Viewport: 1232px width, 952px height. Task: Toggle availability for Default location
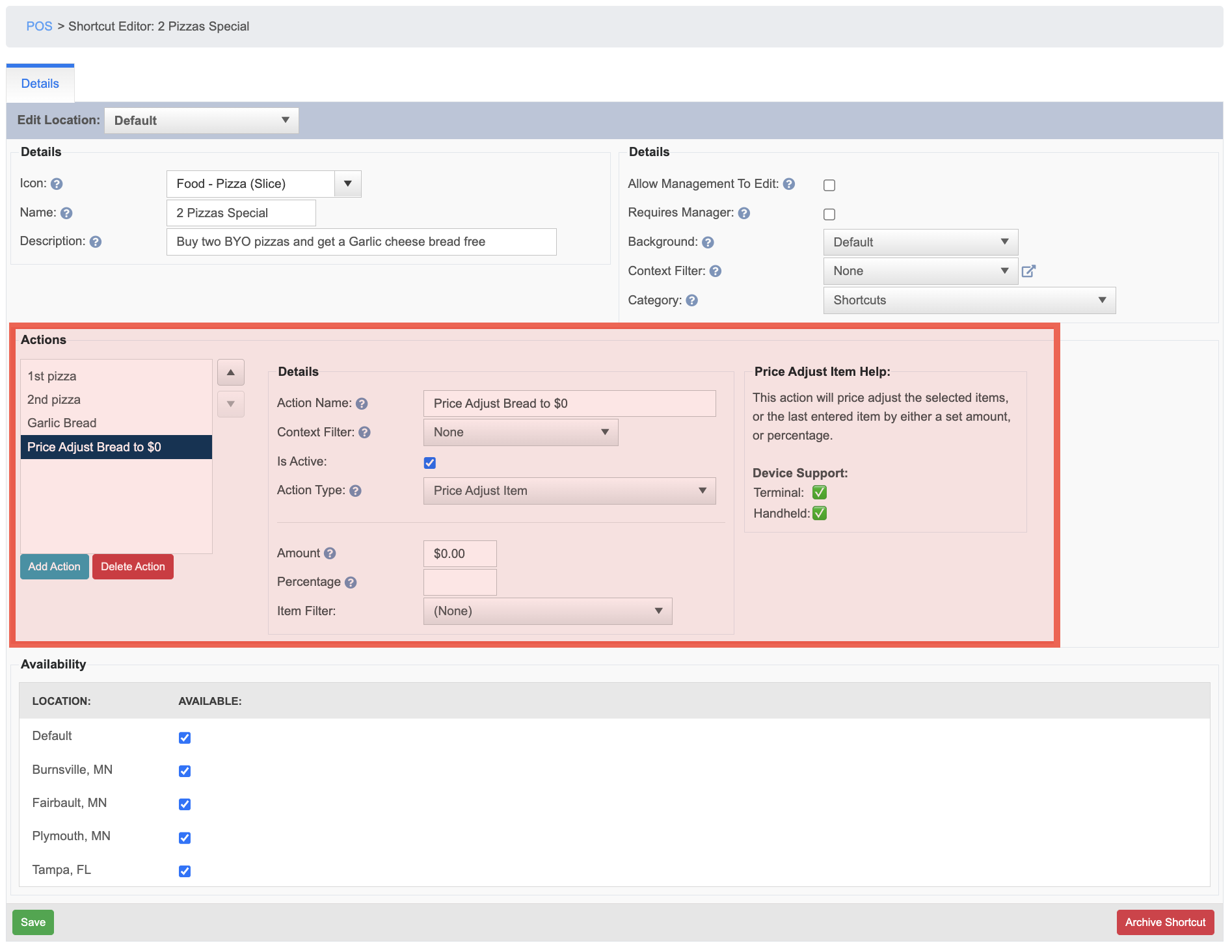(x=185, y=738)
